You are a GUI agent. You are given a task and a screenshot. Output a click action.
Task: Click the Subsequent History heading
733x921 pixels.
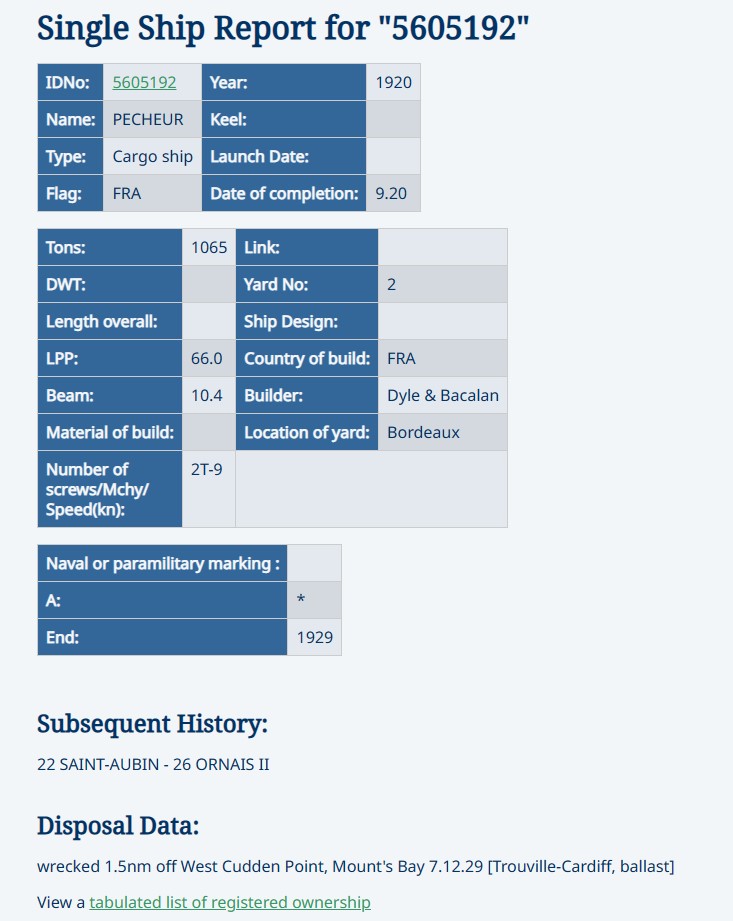click(152, 724)
